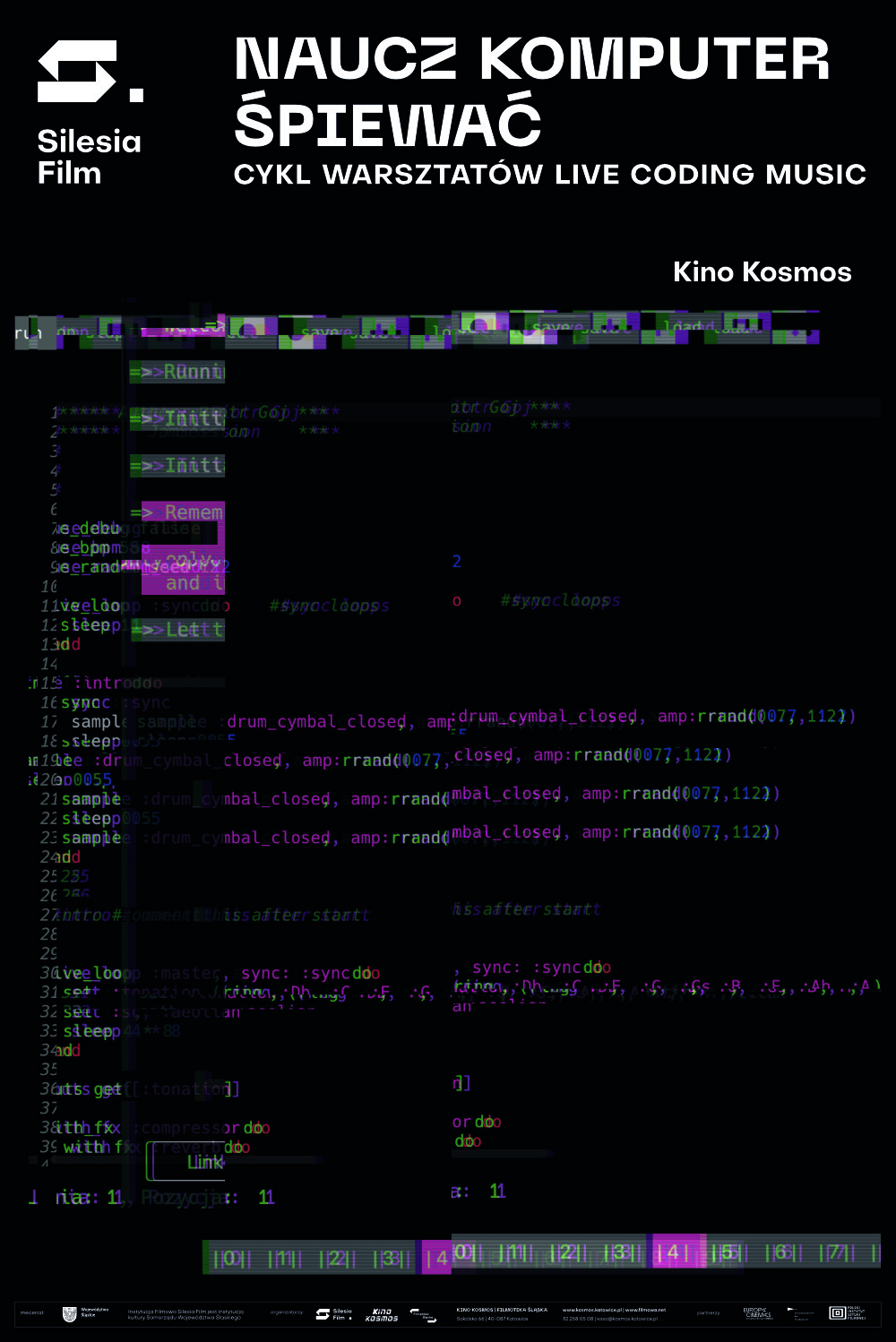896x1342 pixels.
Task: Select highlighted buffer tab 4 on right strip
Action: coord(672,1252)
